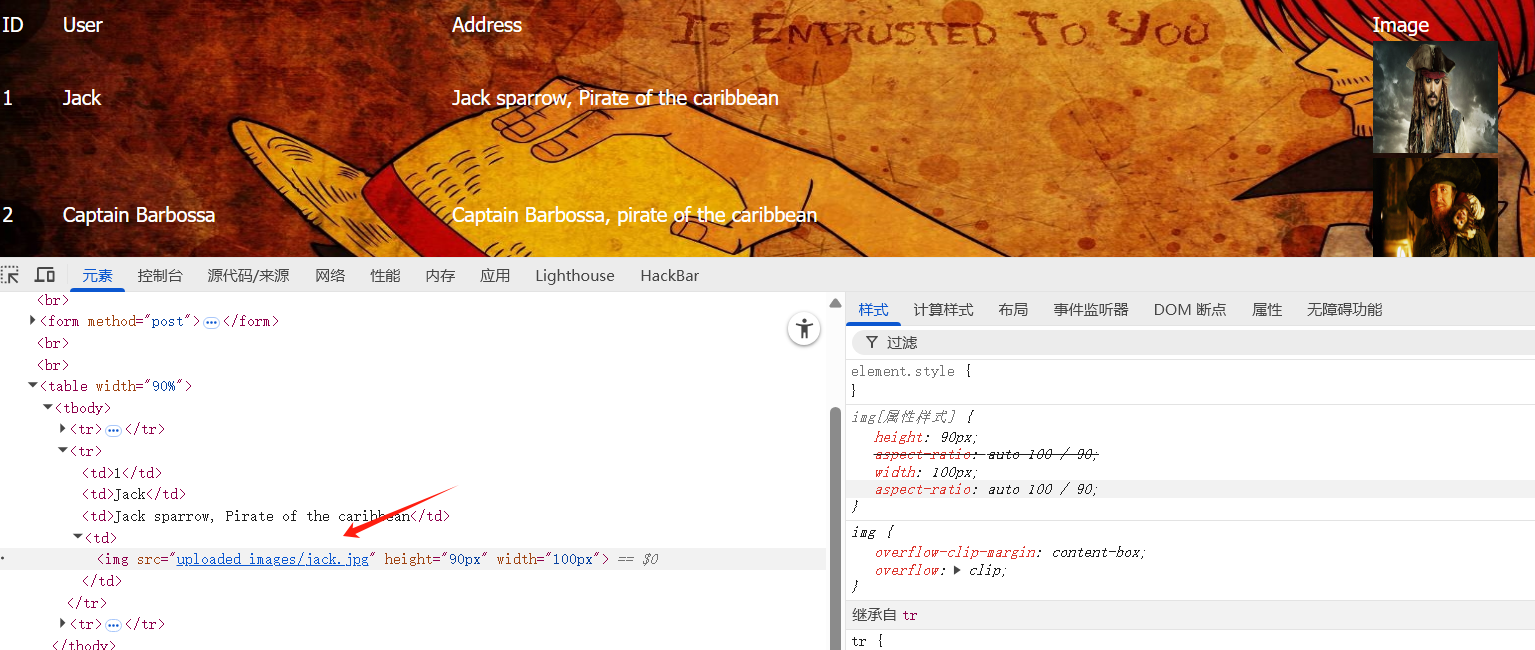Switch to the 元素 tab
This screenshot has height=650, width=1535.
point(97,276)
